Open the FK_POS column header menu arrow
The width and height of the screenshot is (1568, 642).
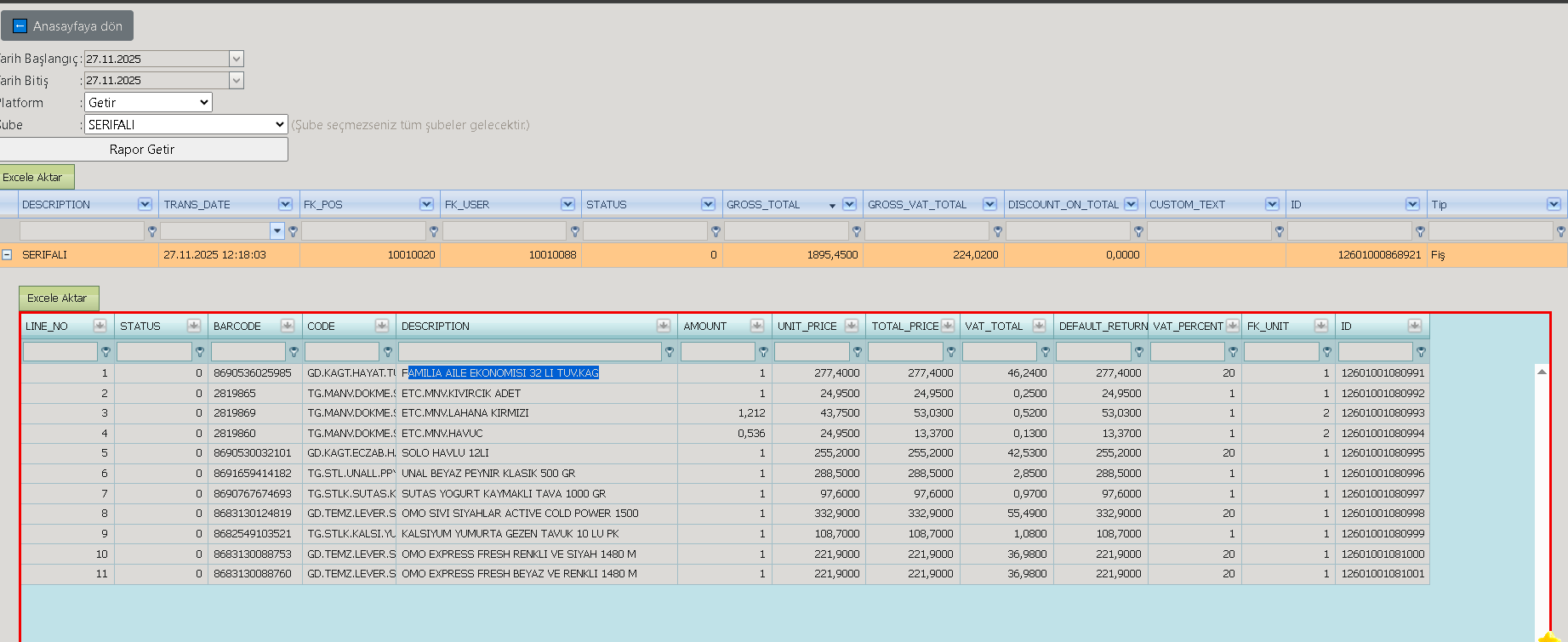point(426,204)
